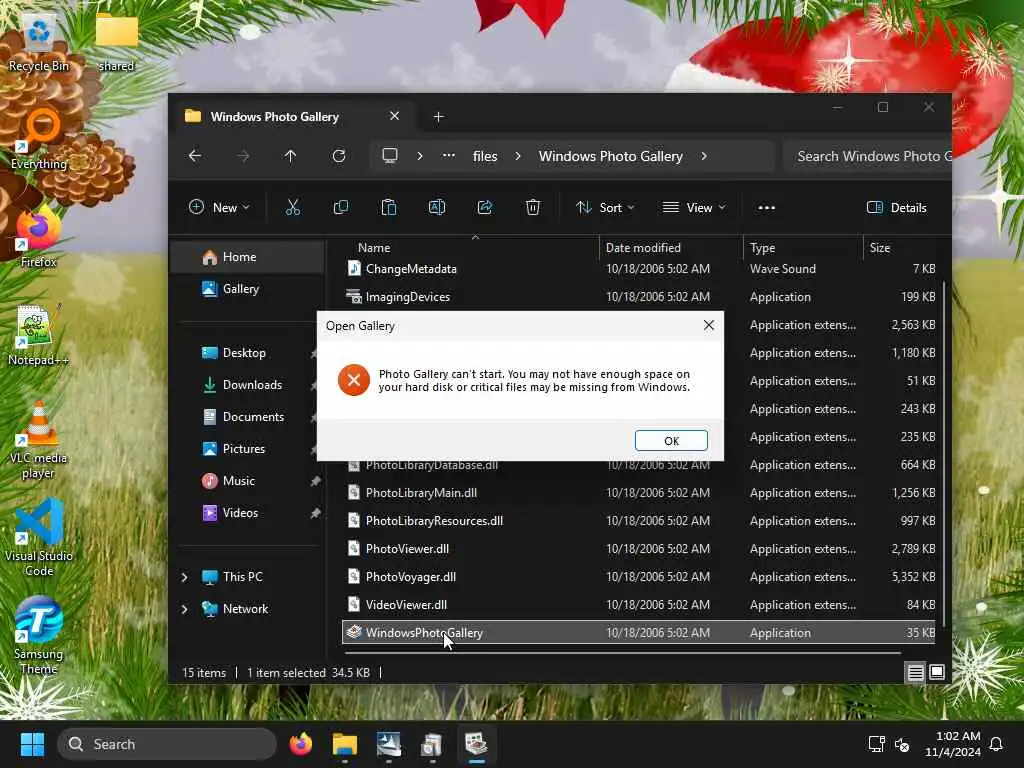The image size is (1024, 768).
Task: Select PhotoViewer.dll file
Action: 639,549
